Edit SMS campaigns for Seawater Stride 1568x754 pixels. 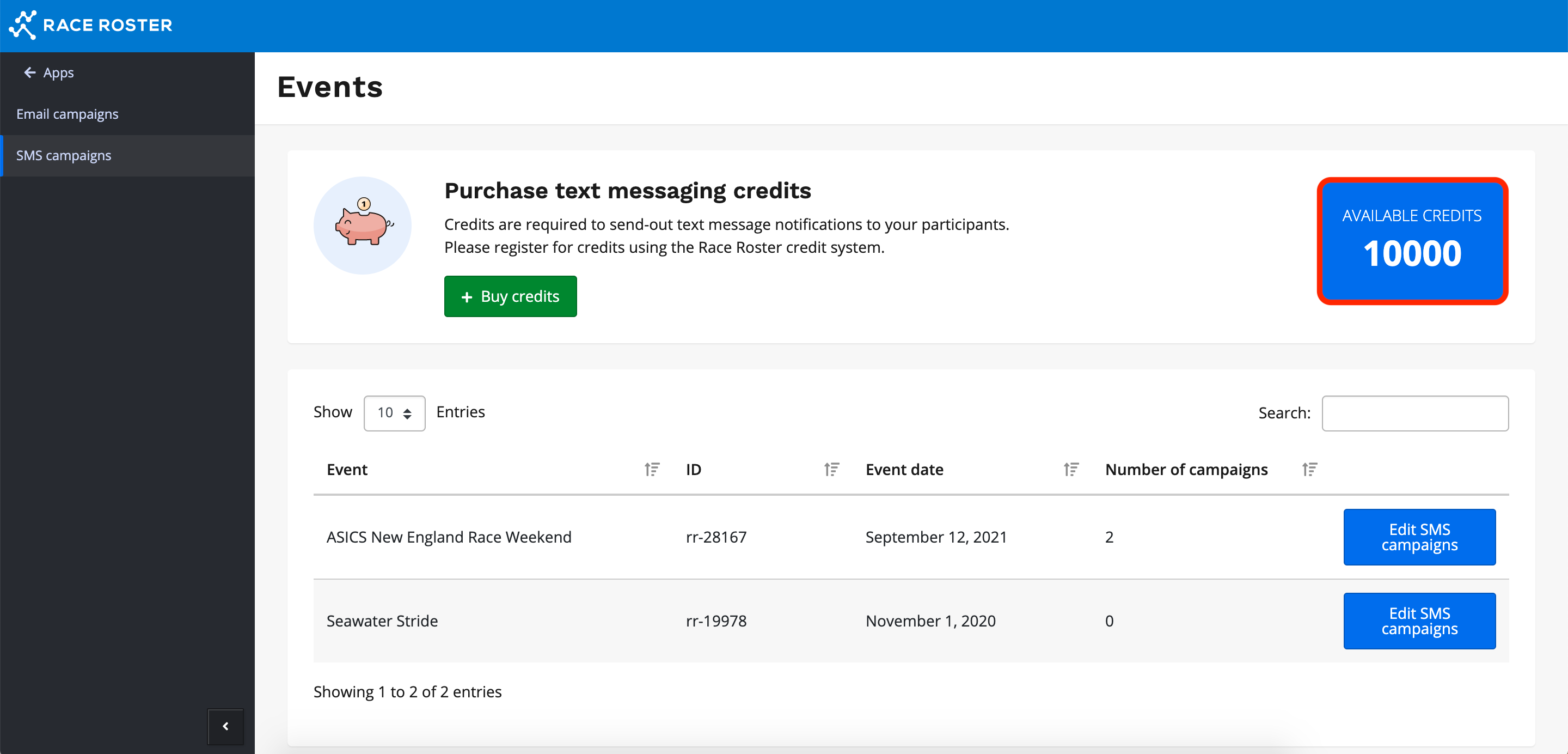click(x=1419, y=621)
